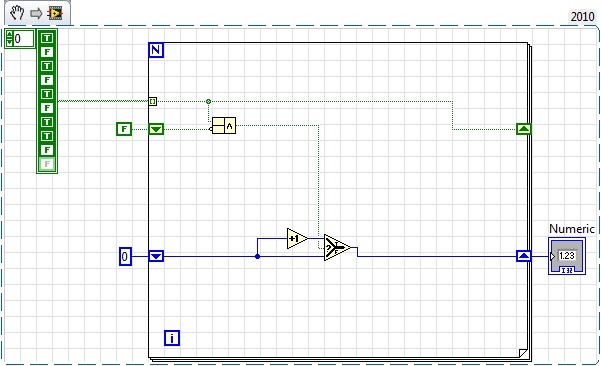601x366 pixels.
Task: Click the numeric constant 0 box
Action: pyautogui.click(x=125, y=256)
